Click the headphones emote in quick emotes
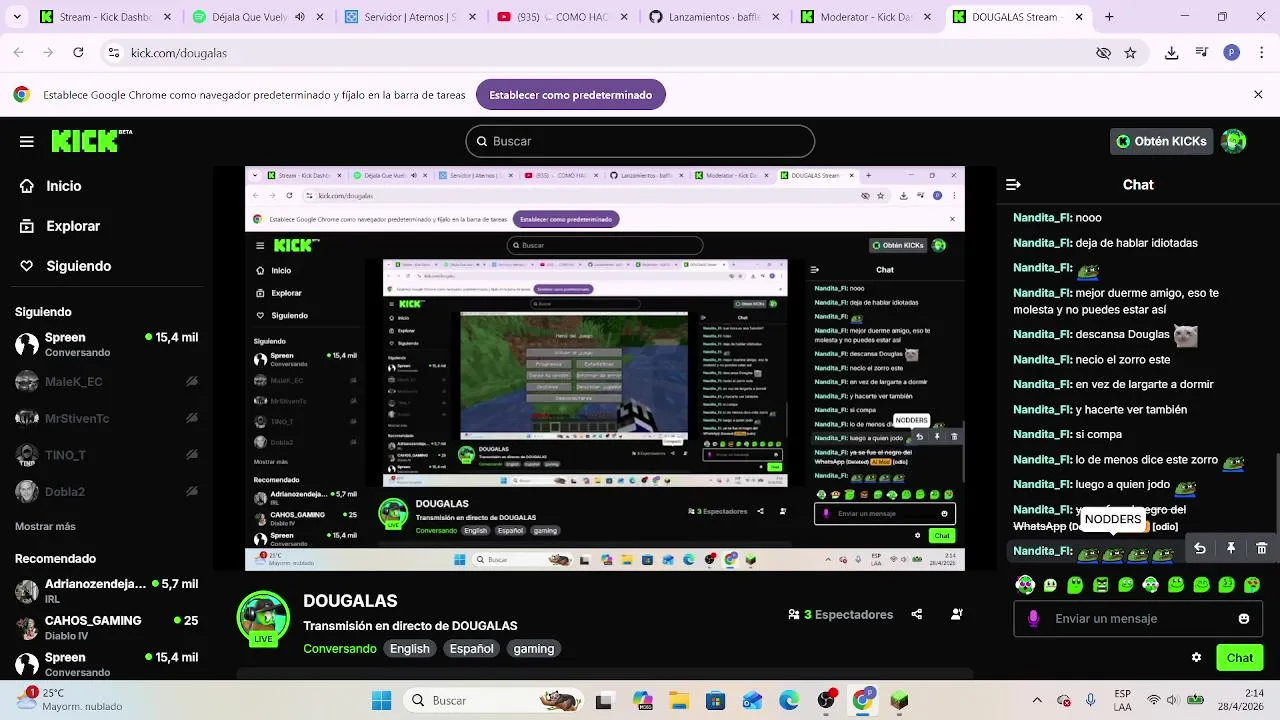 [1025, 584]
